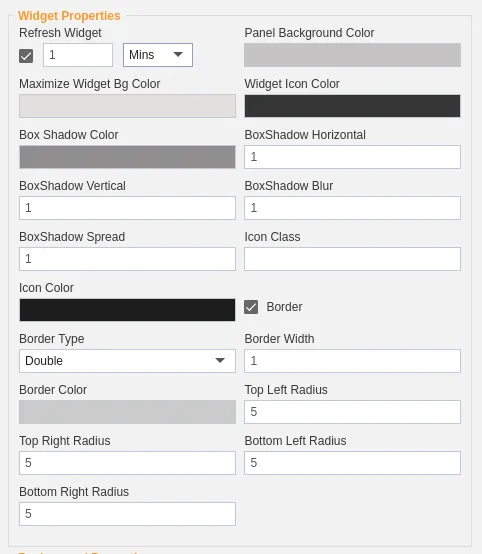The width and height of the screenshot is (482, 554).
Task: Select the Border Color swatch
Action: pyautogui.click(x=127, y=412)
